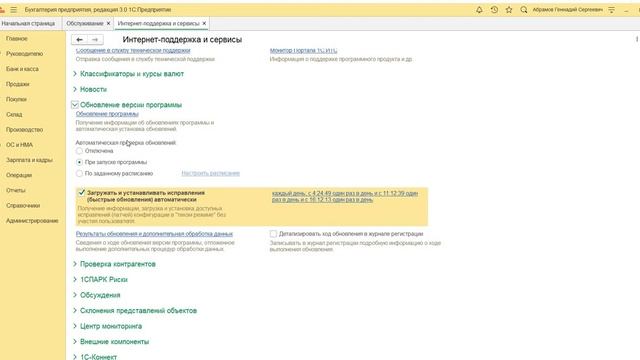The height and width of the screenshot is (360, 640).
Task: Click user name Абрамов Геннадий Сергеевич
Action: click(x=568, y=9)
